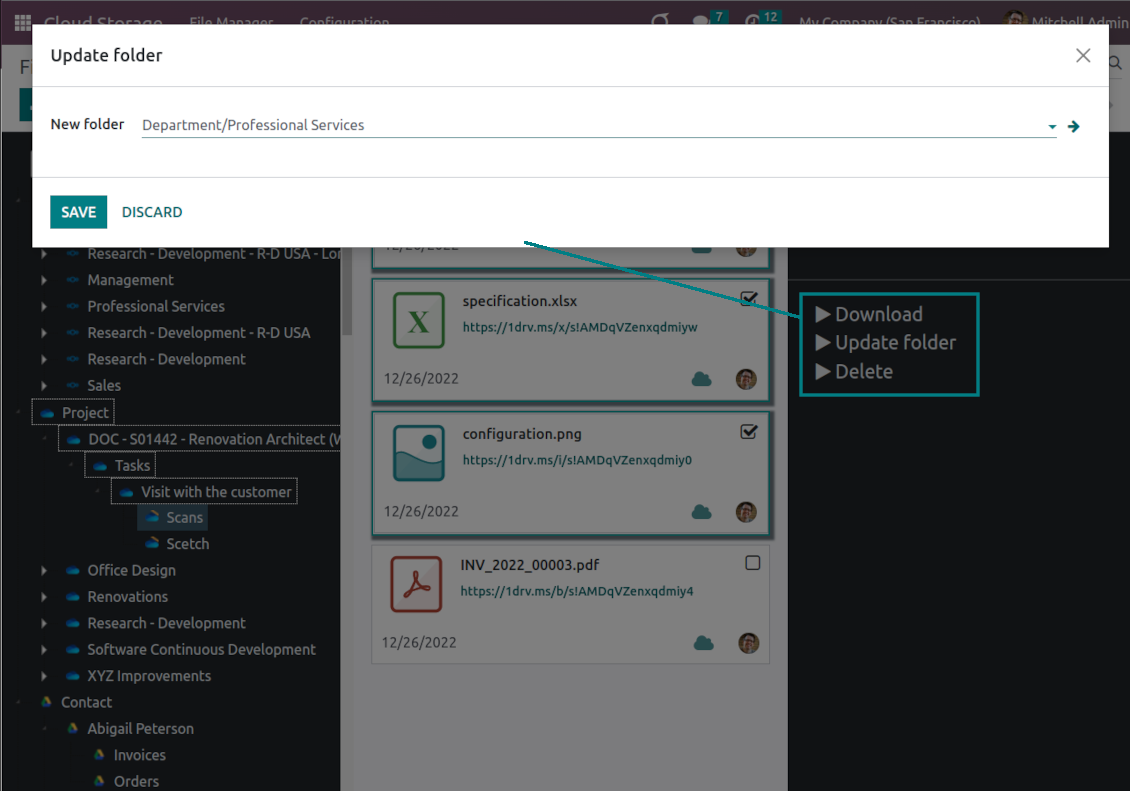The height and width of the screenshot is (791, 1130).
Task: Expand the Sales folder in the tree
Action: 44,386
